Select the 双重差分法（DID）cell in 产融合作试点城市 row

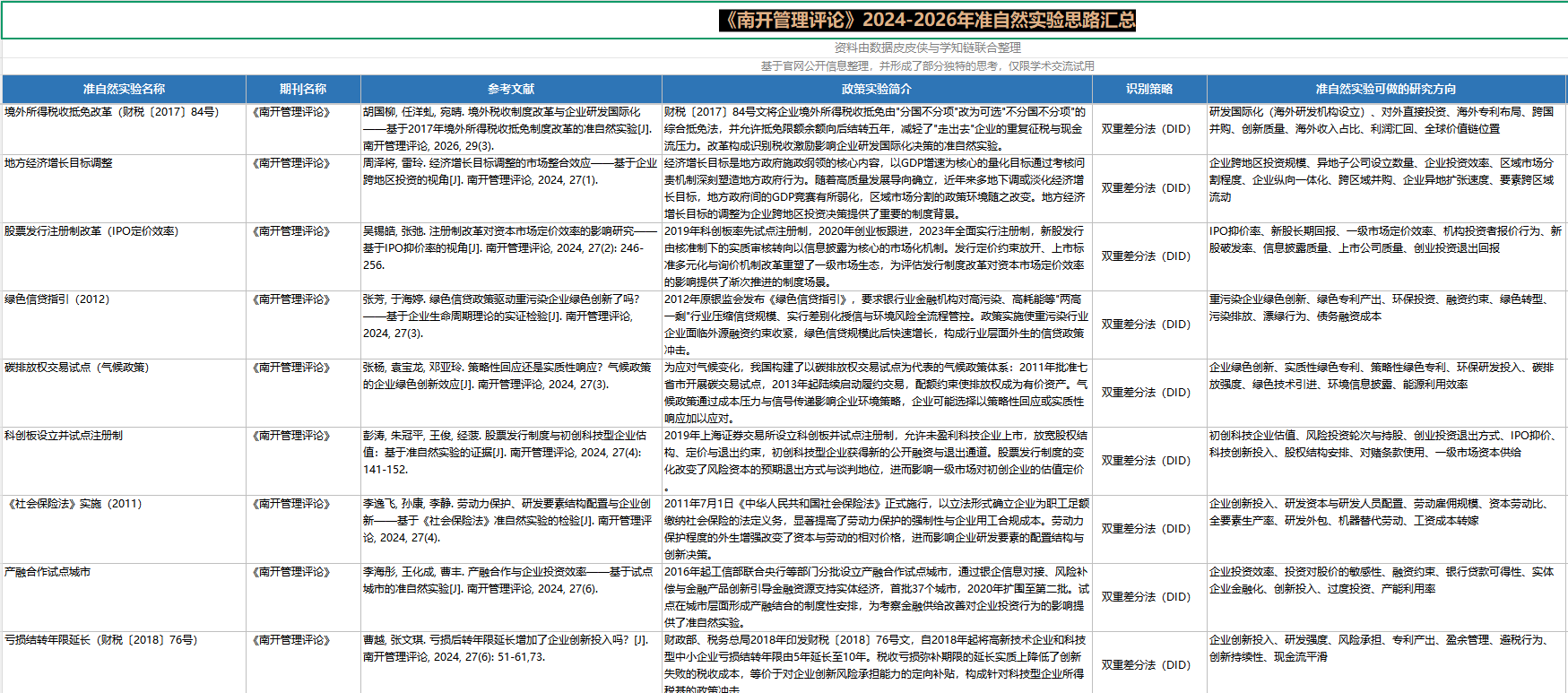(x=1149, y=597)
